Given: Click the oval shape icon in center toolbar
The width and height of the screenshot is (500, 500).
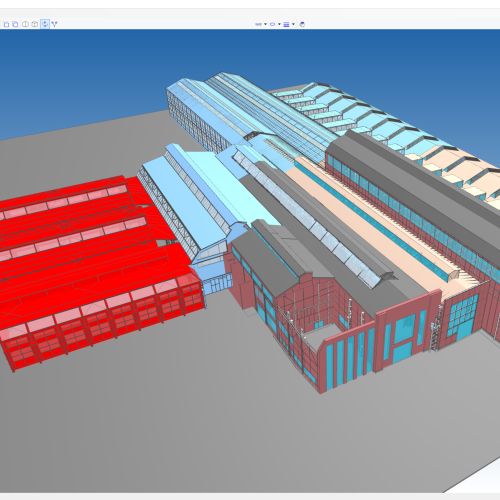Looking at the screenshot, I should 273,24.
